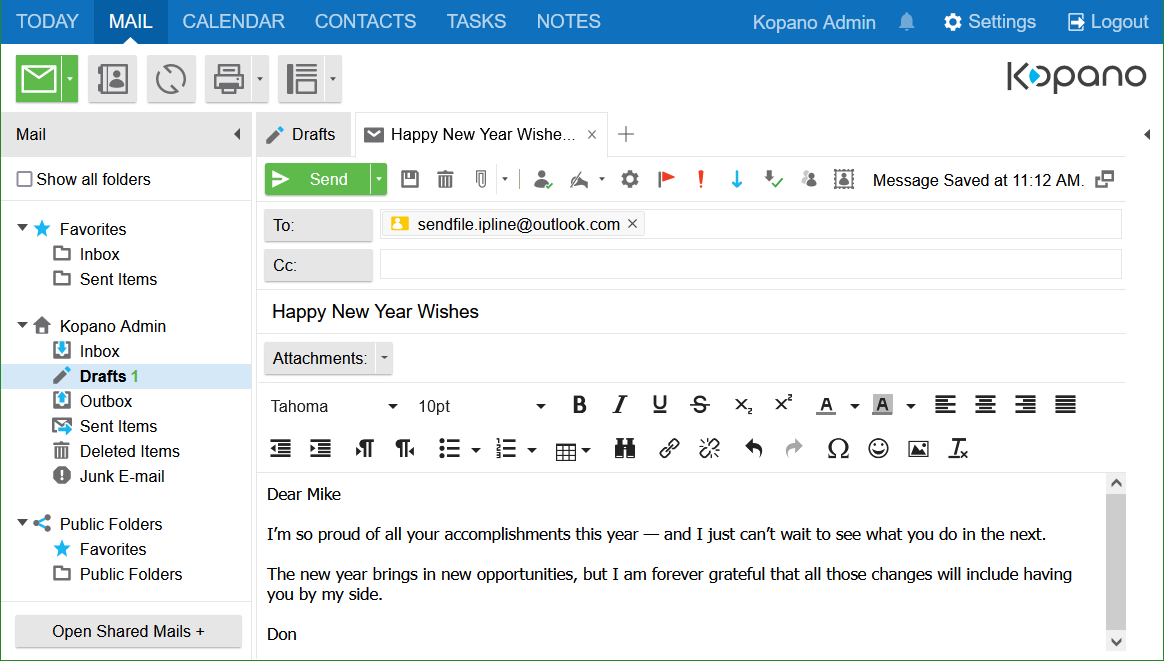1164x661 pixels.
Task: Set the red follow-up flag
Action: (666, 180)
